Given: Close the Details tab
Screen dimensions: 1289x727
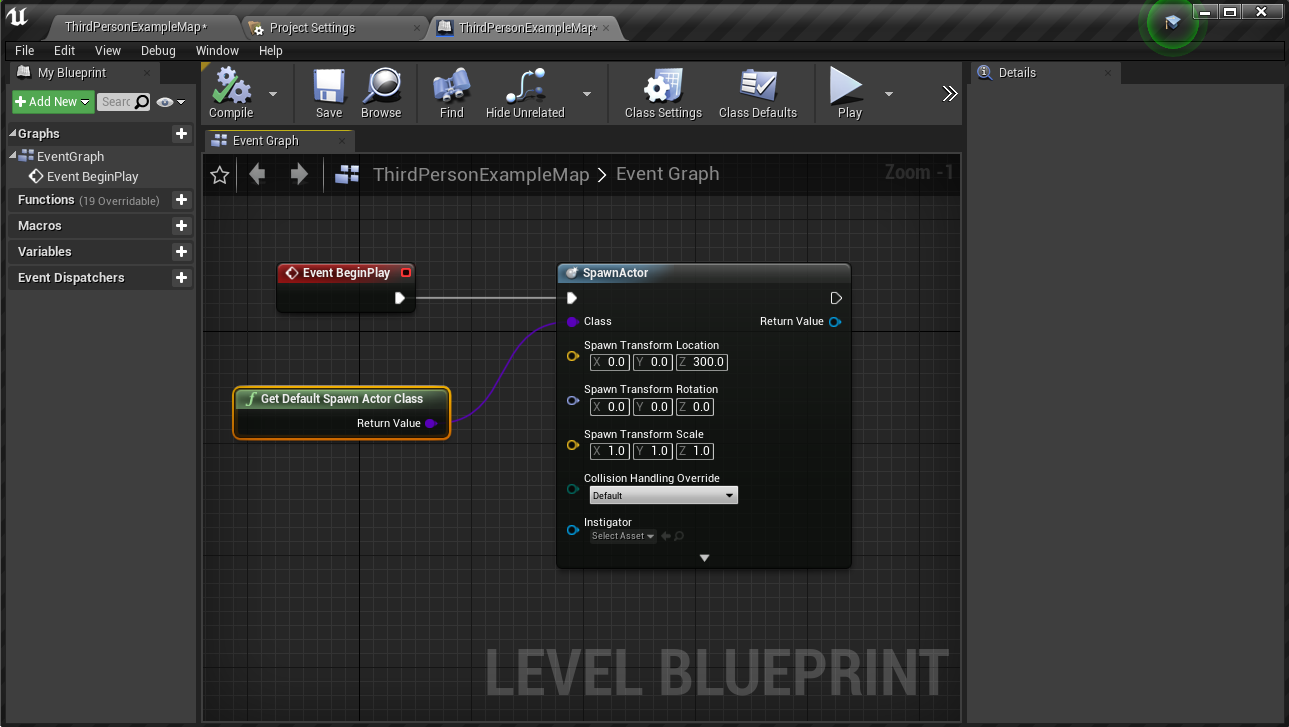Looking at the screenshot, I should click(x=1108, y=73).
